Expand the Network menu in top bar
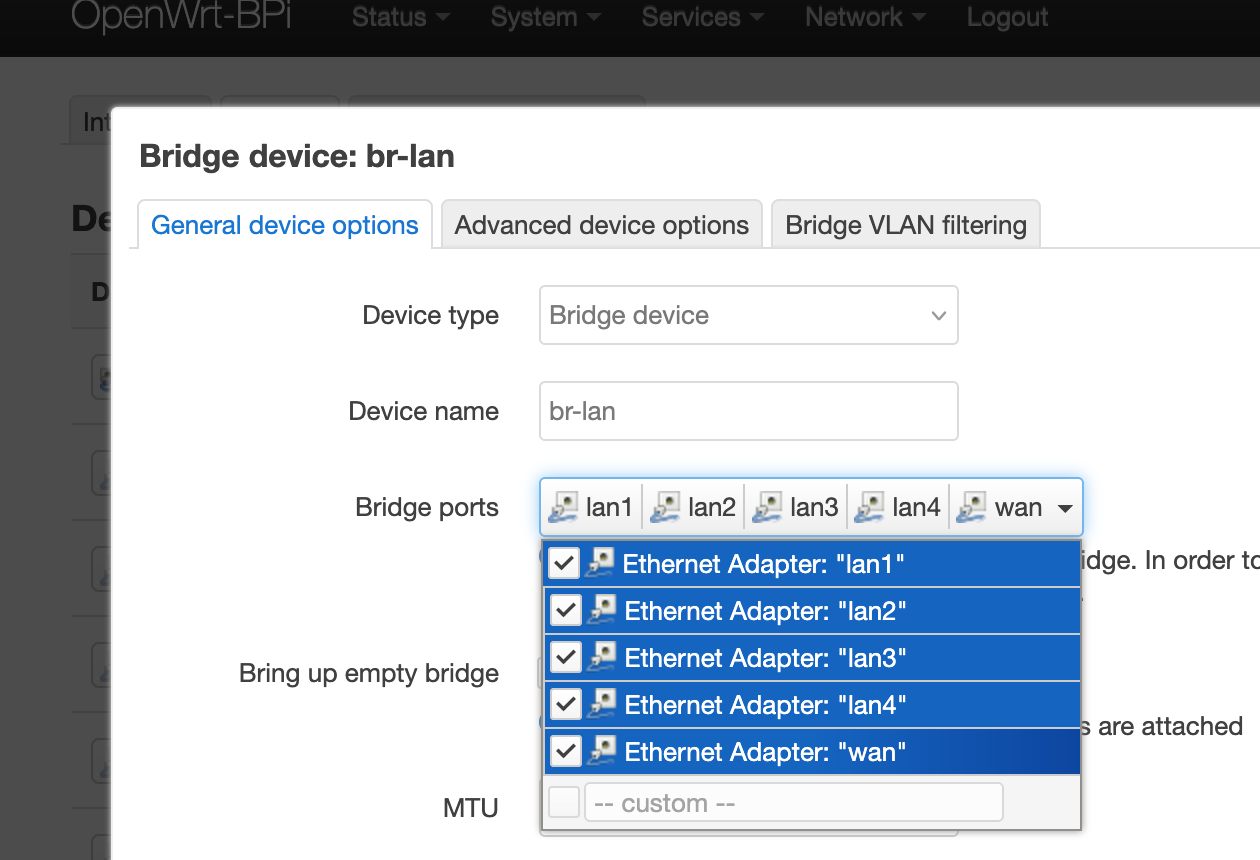1260x860 pixels. (865, 17)
